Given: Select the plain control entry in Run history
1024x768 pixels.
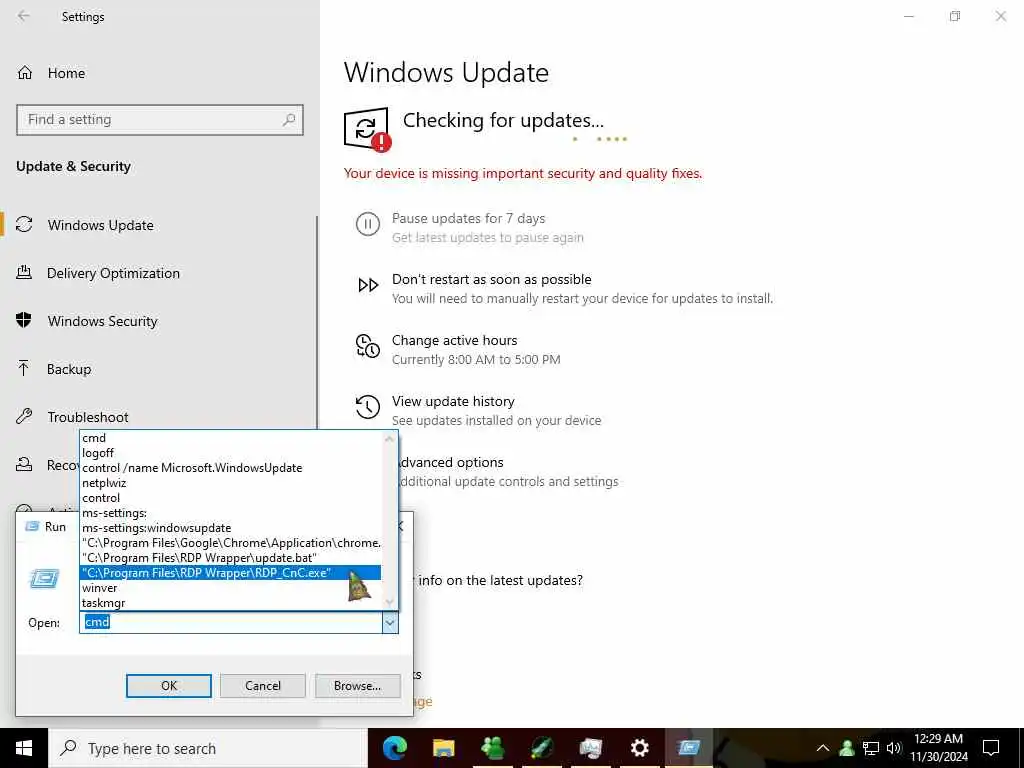Looking at the screenshot, I should pyautogui.click(x=231, y=498).
